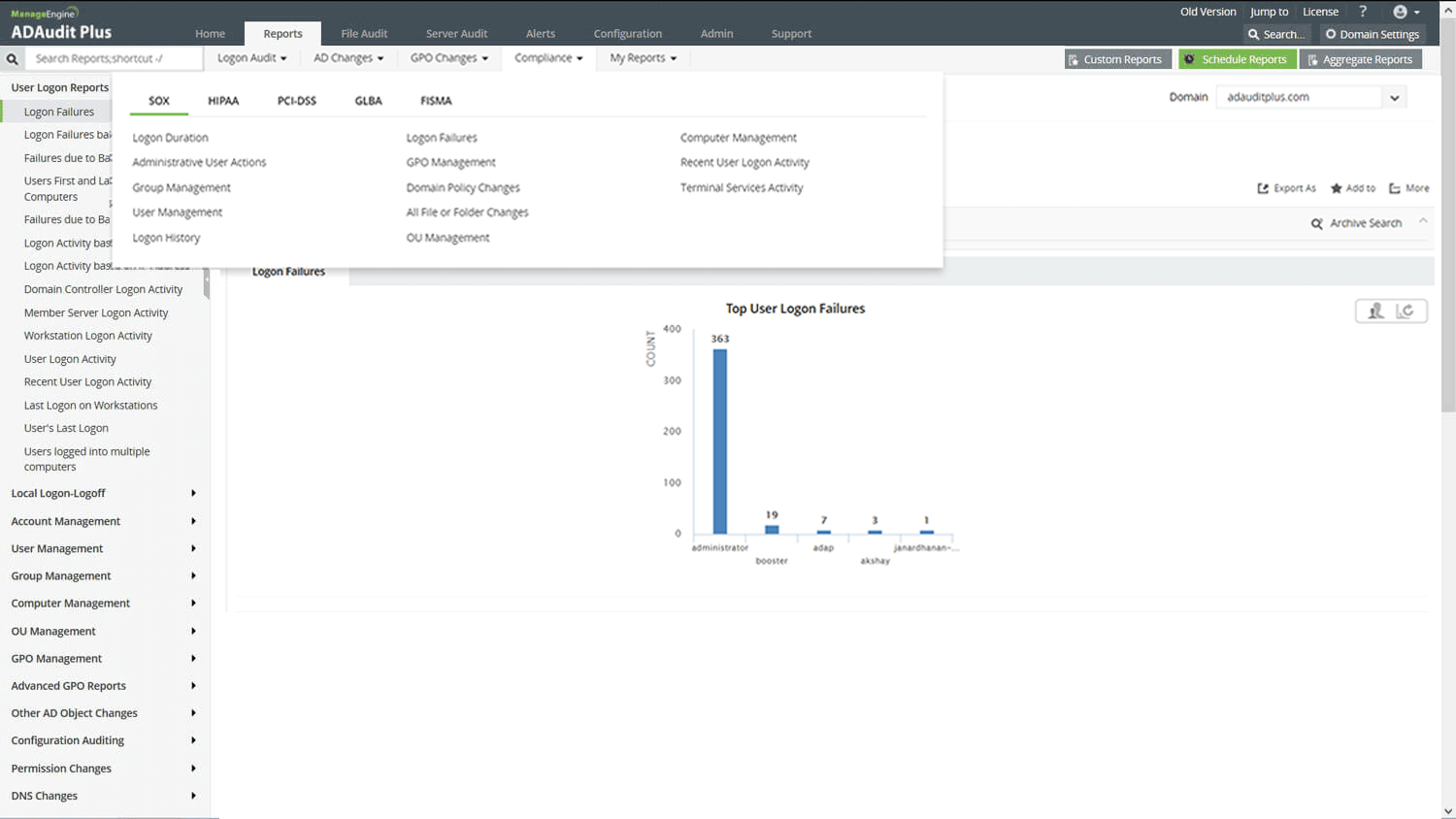Open Administrative User Actions report
This screenshot has width=1456, height=819.
coord(199,162)
